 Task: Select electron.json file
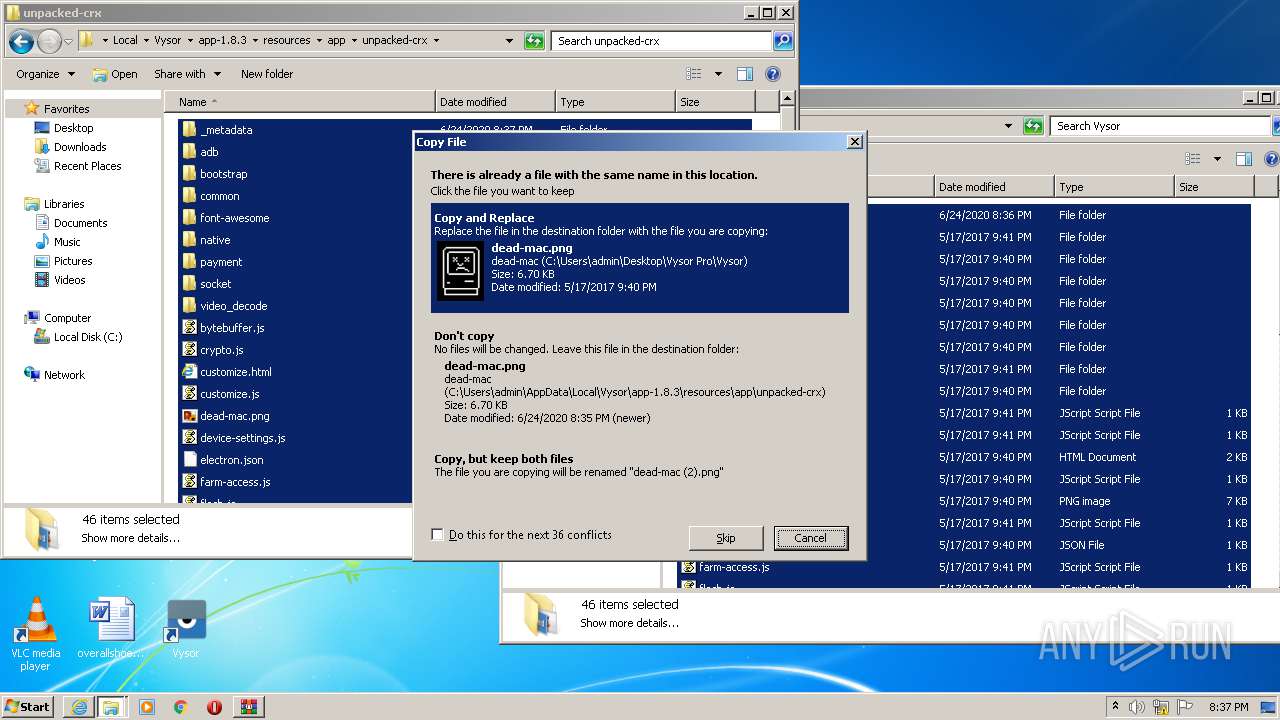pos(231,460)
